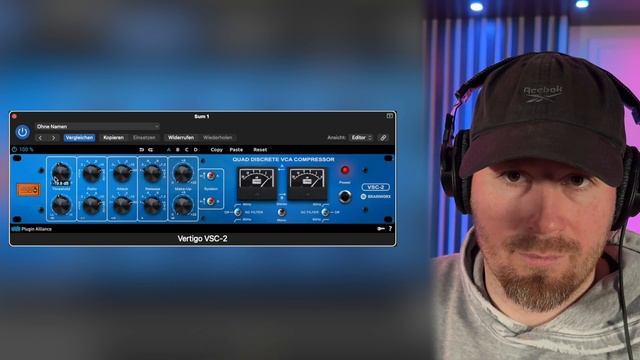Screen dimensions: 640x360
Task: Click the Plugin Alliance logo
Action: (x=32, y=229)
